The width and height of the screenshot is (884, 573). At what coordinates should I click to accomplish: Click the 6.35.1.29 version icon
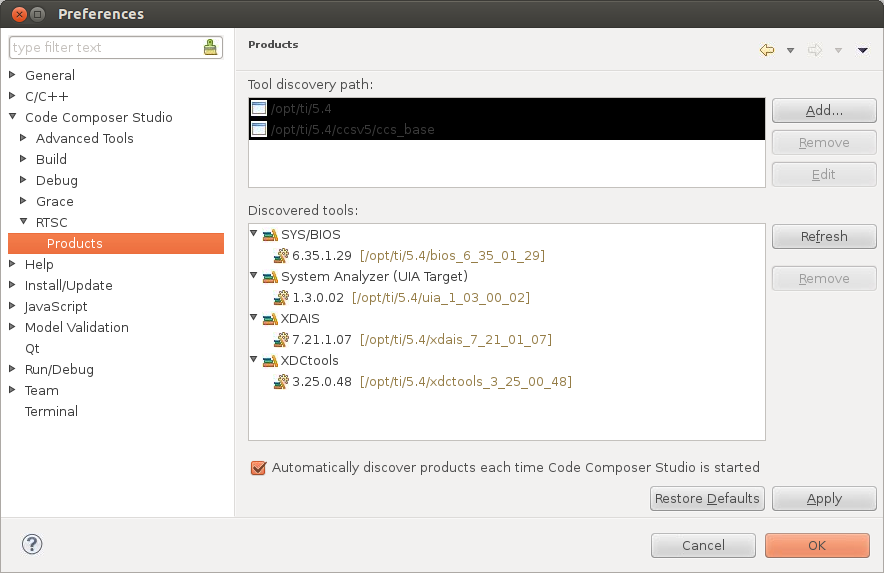tap(282, 256)
